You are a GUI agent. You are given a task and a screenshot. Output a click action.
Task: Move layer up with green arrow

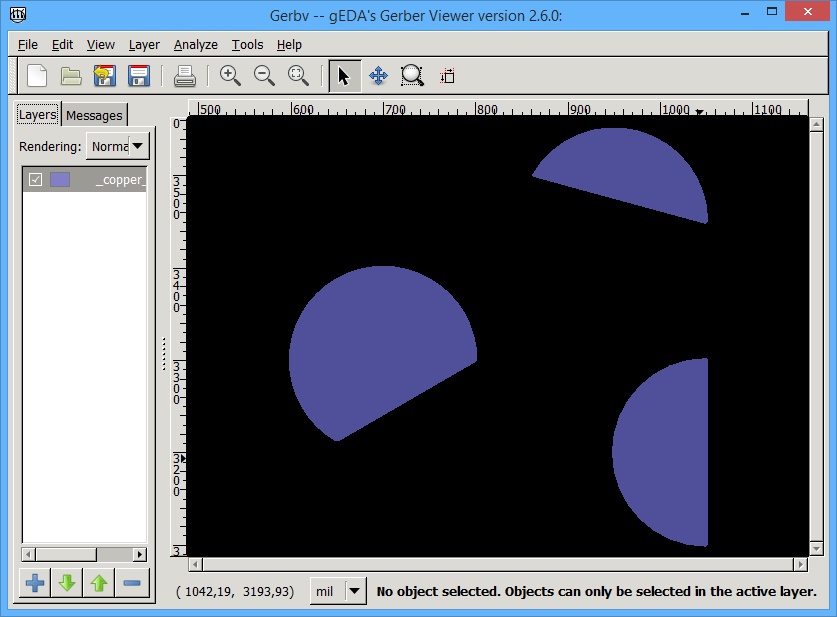[x=99, y=583]
